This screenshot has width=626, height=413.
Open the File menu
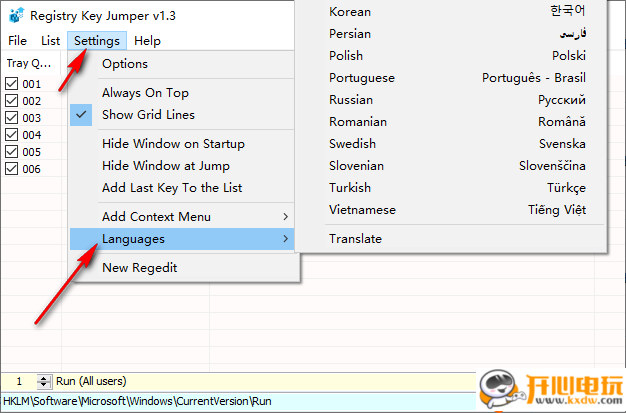17,41
